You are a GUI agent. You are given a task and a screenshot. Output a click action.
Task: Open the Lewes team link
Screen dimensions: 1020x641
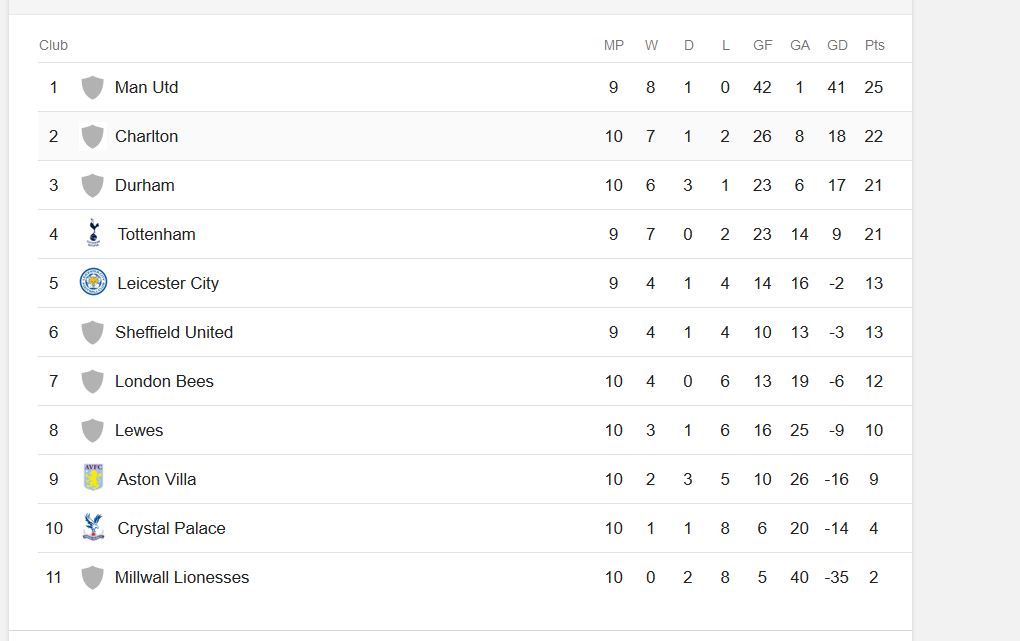click(x=139, y=430)
